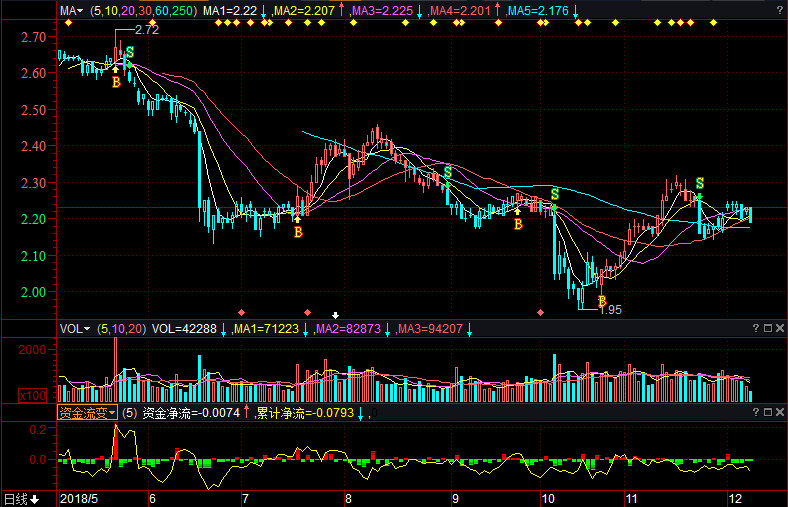
Task: Expand the 资金流变 indicator selector
Action: (86, 412)
